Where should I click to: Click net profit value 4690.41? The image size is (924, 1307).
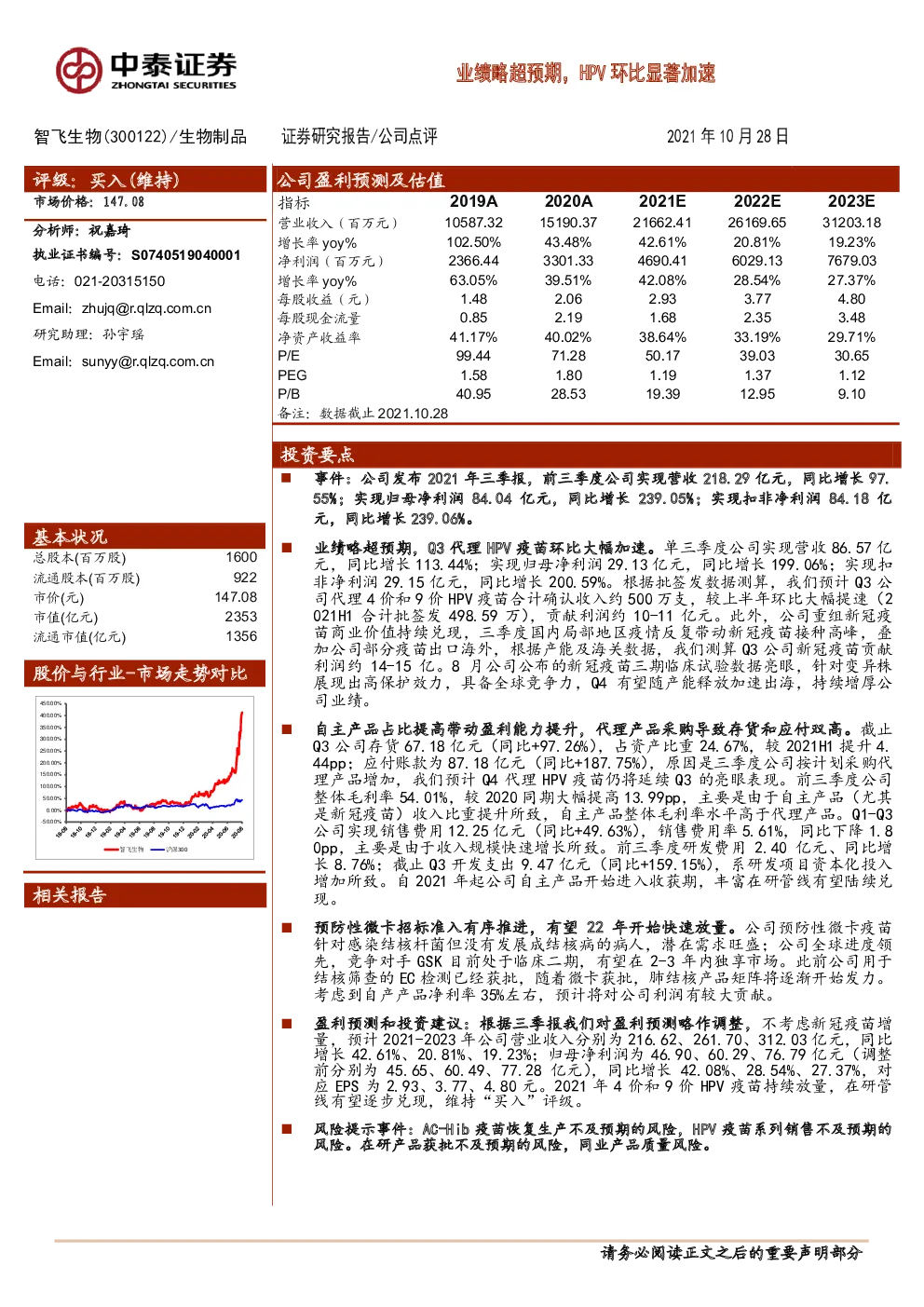coord(662,261)
